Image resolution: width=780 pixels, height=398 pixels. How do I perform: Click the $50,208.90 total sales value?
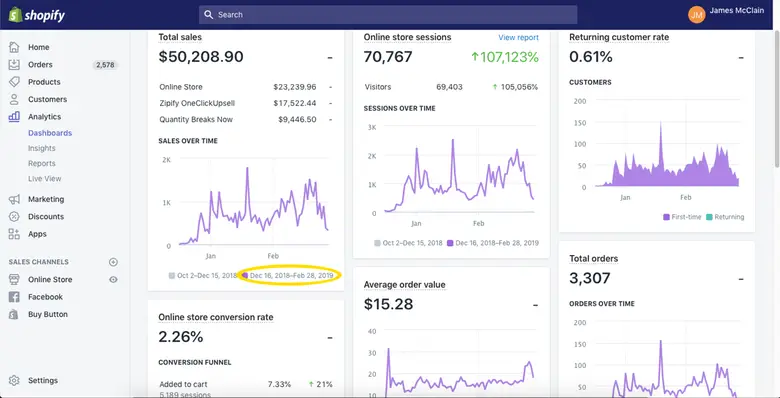pos(201,57)
